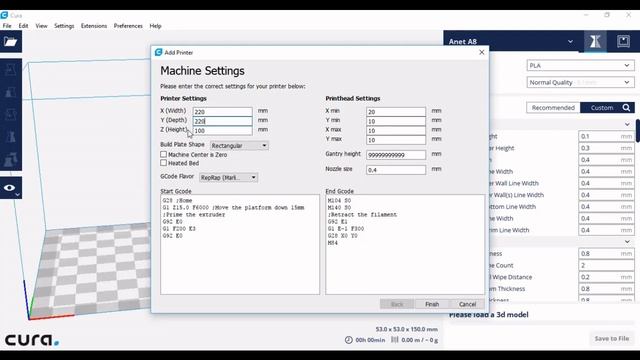Click the Cura app icon in title bar
This screenshot has height=360, width=640.
4,15
